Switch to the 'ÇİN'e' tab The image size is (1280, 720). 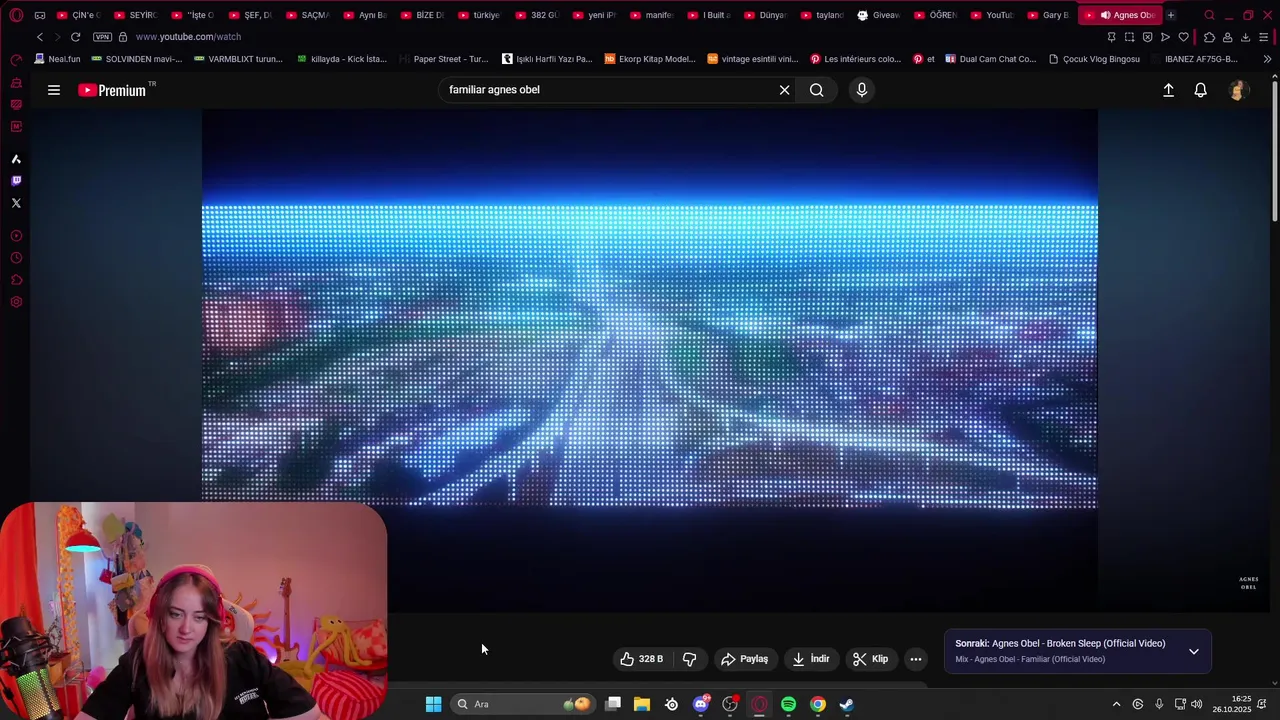click(77, 15)
